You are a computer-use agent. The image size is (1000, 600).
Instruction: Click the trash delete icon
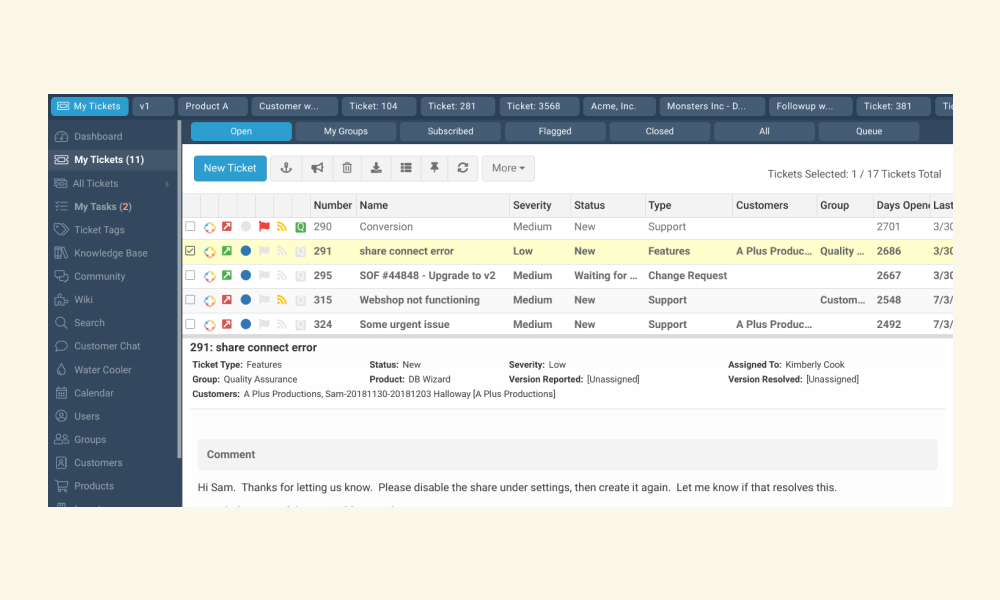click(347, 168)
